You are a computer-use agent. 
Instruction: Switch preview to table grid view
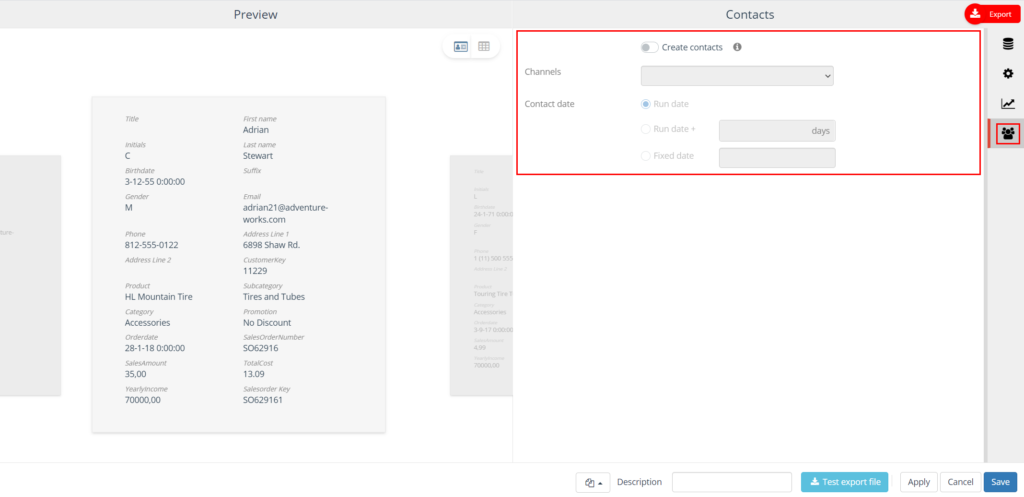point(484,46)
